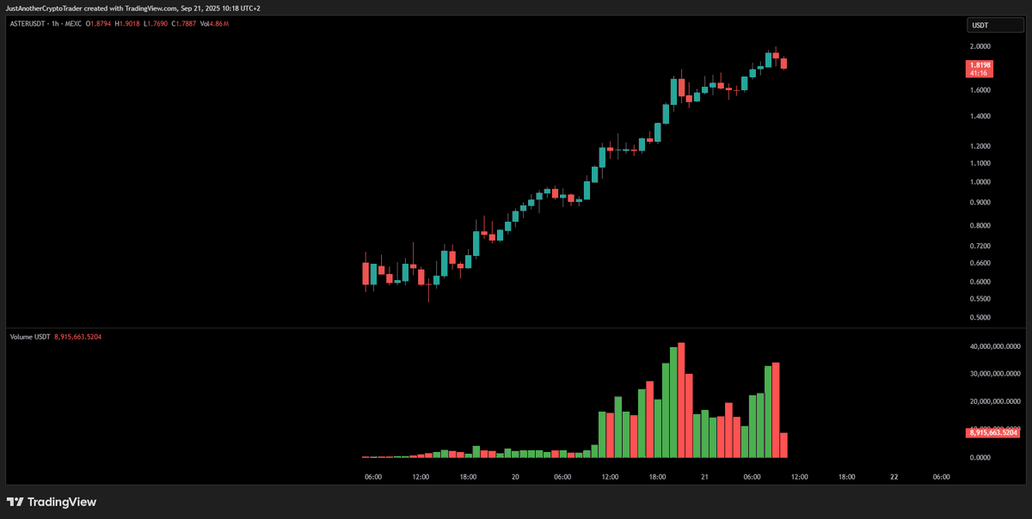
Task: Click the date label 21 on time axis
Action: click(x=704, y=478)
